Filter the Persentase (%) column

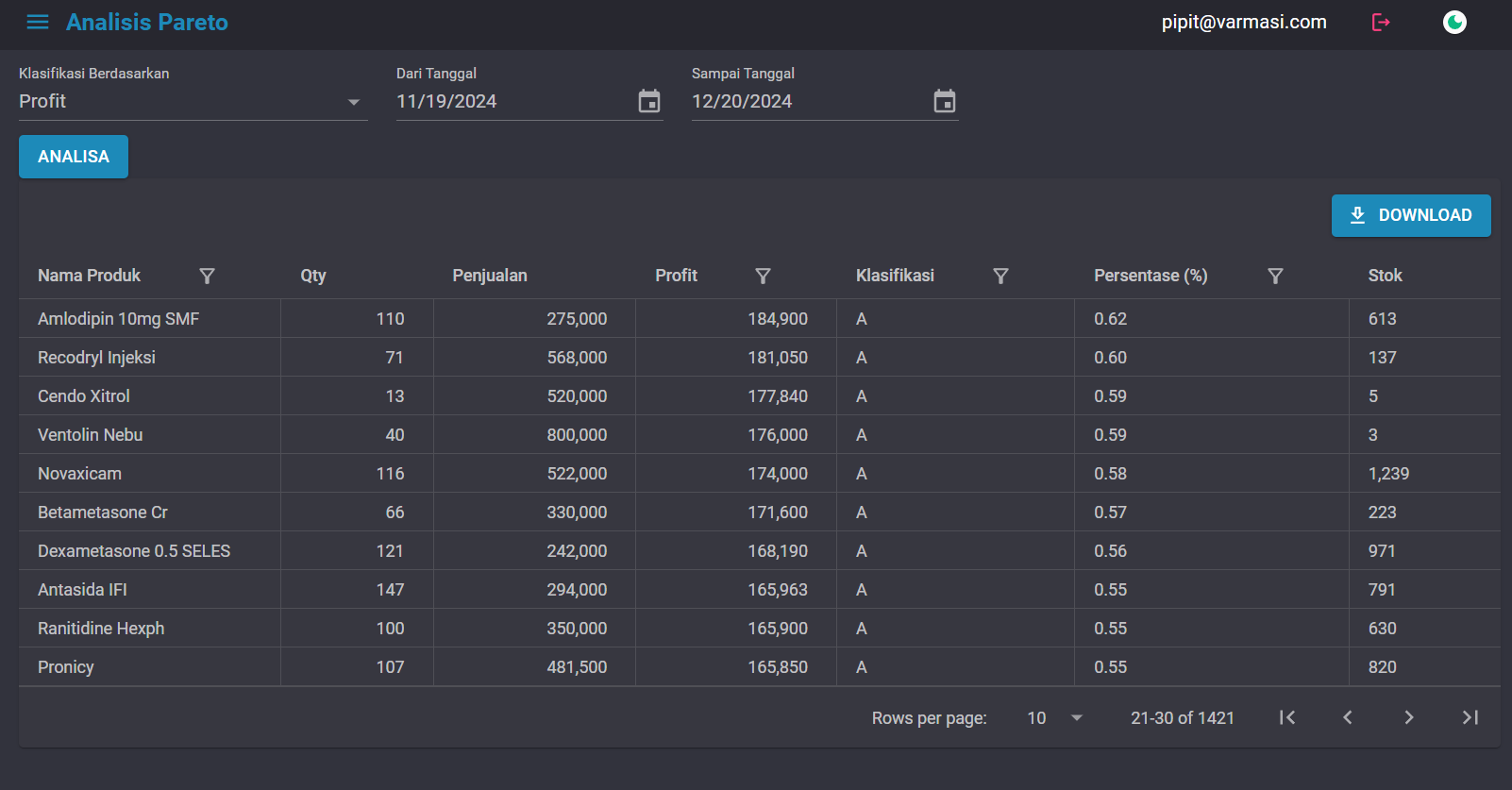pos(1275,276)
